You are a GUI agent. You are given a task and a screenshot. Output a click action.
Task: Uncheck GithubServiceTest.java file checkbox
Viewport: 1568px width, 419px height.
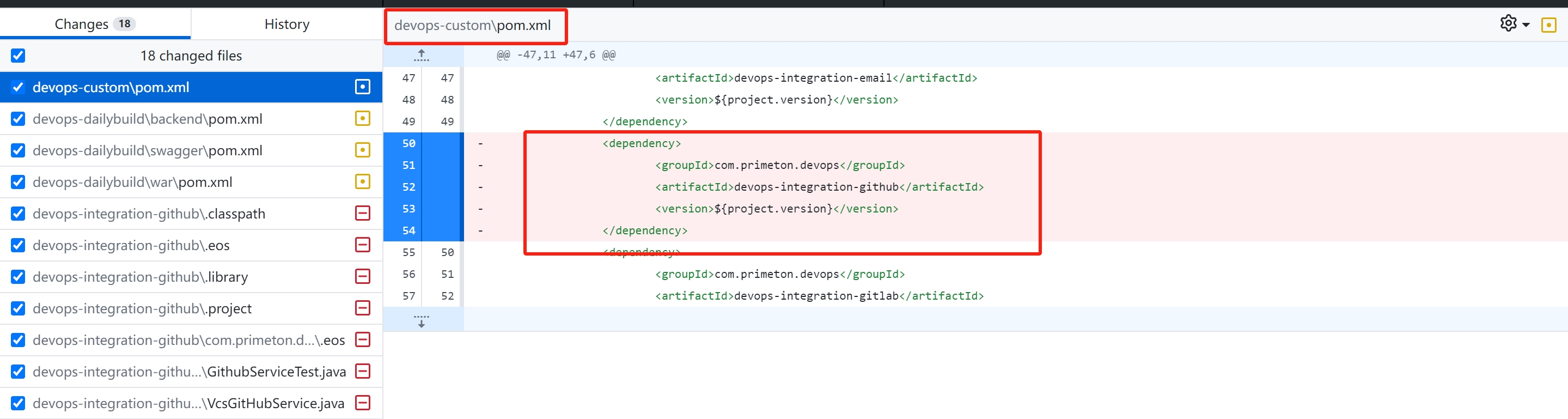tap(19, 372)
